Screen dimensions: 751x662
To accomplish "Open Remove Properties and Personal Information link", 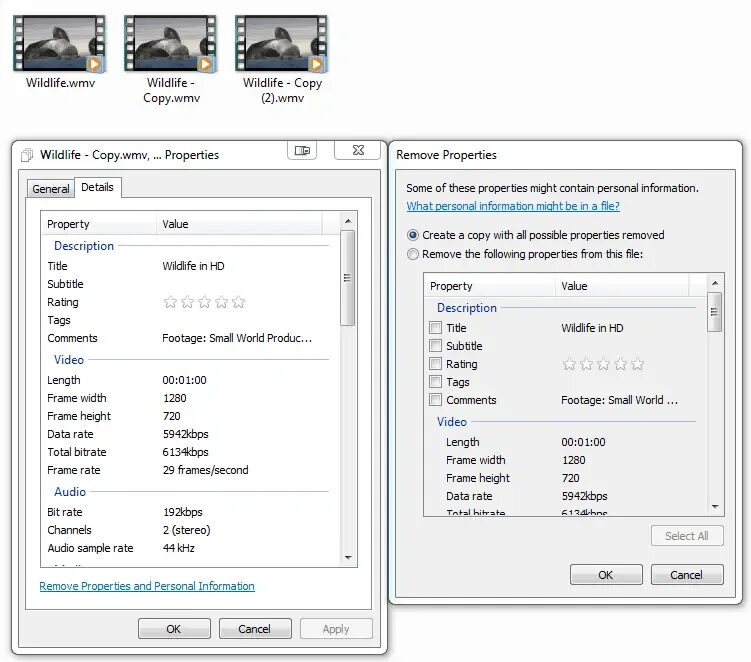I will tap(147, 586).
